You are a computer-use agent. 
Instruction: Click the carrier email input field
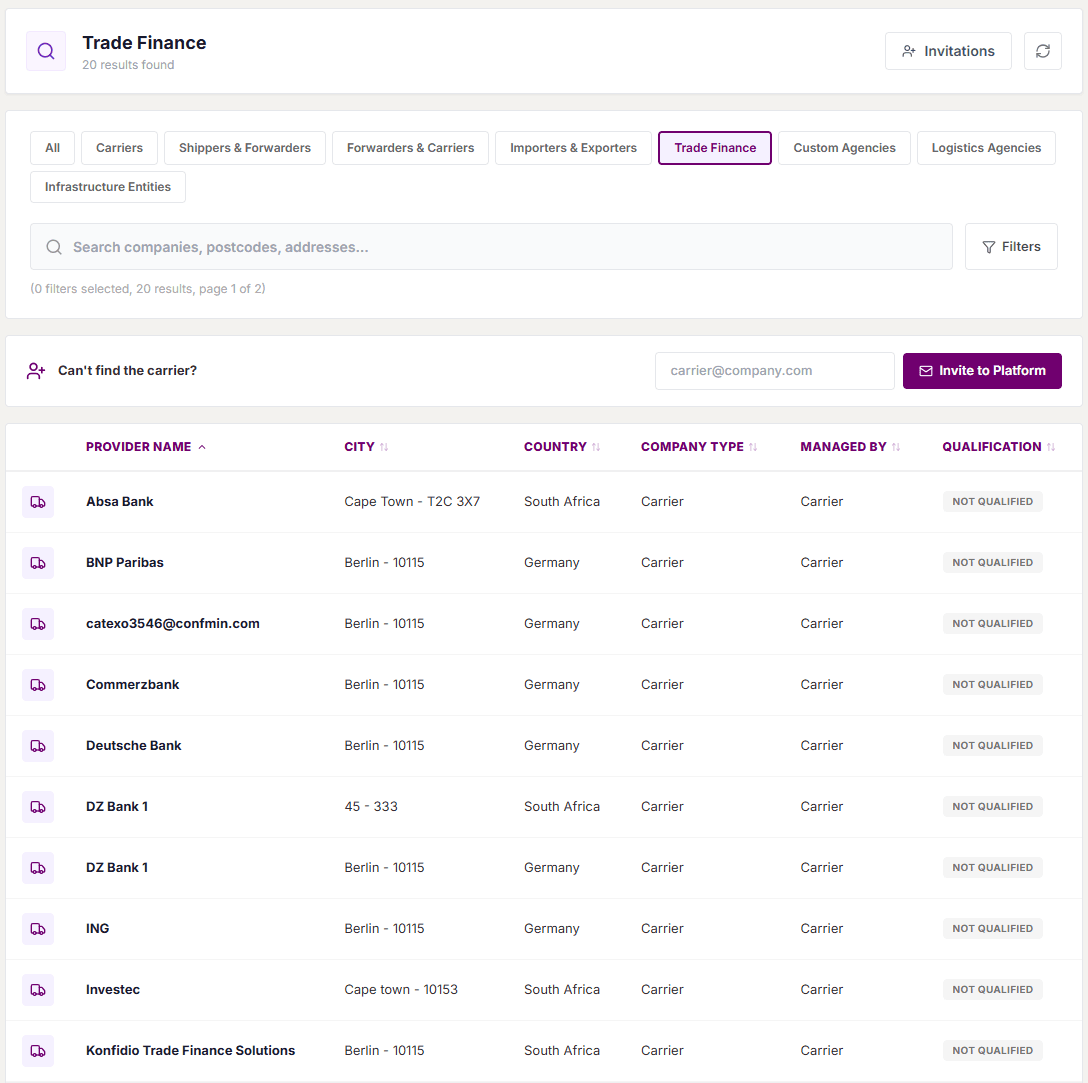pos(774,370)
